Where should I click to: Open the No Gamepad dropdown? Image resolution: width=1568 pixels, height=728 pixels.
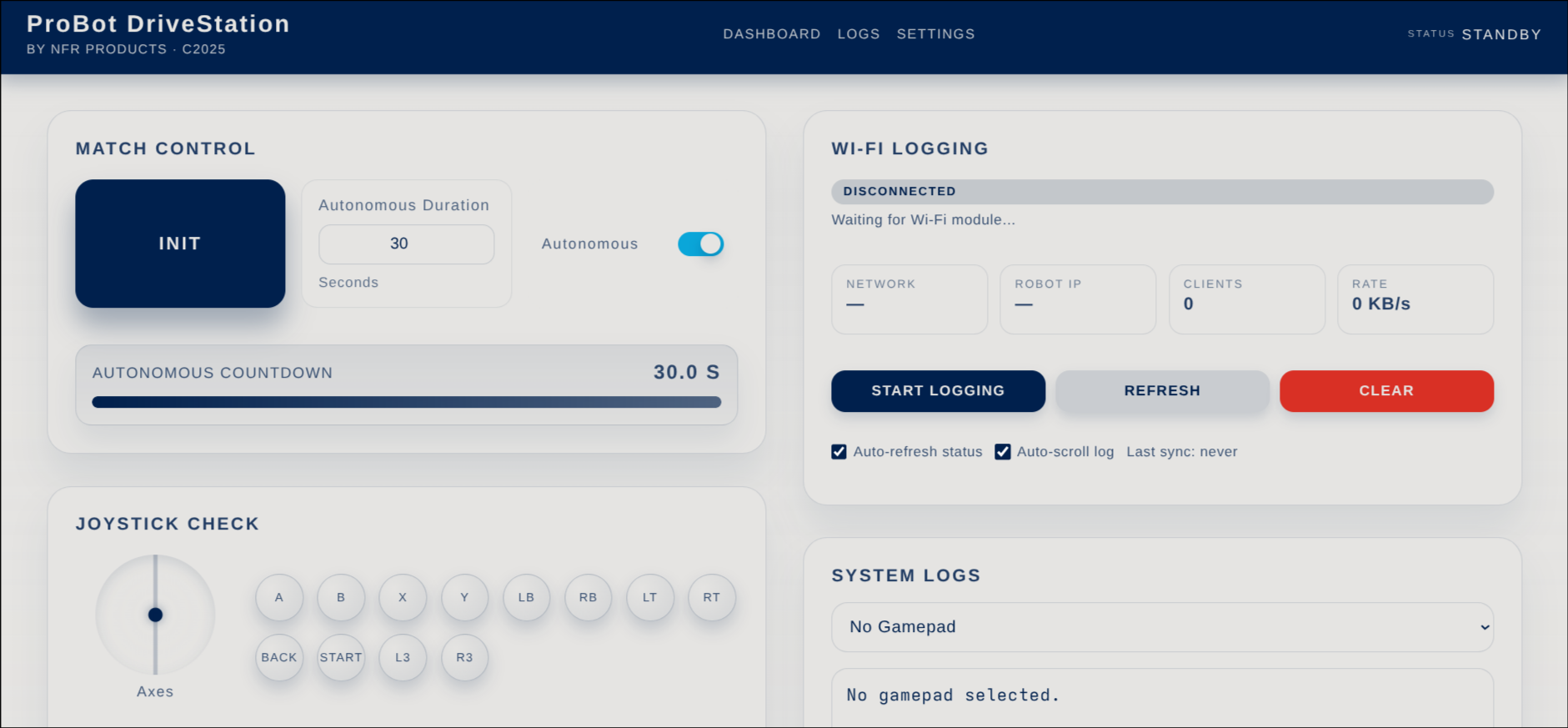[1162, 627]
